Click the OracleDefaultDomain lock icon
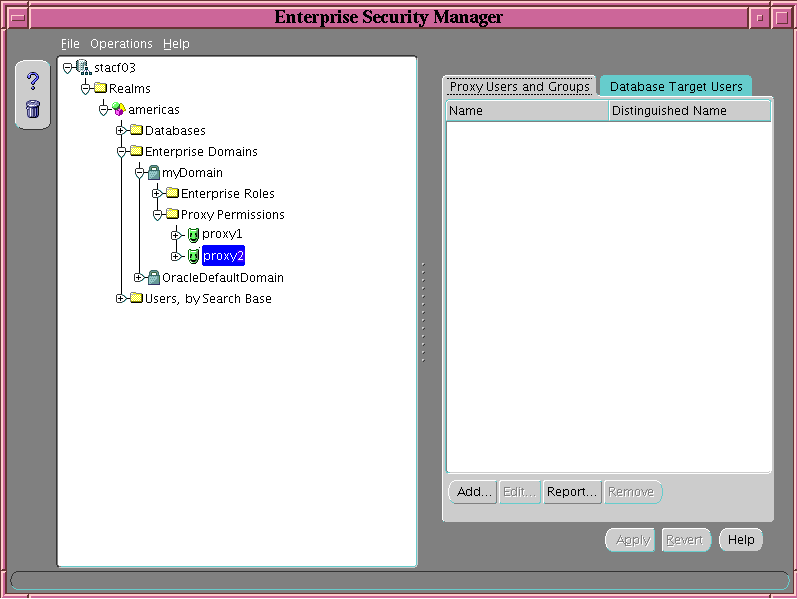Viewport: 797px width, 599px height. coord(154,278)
